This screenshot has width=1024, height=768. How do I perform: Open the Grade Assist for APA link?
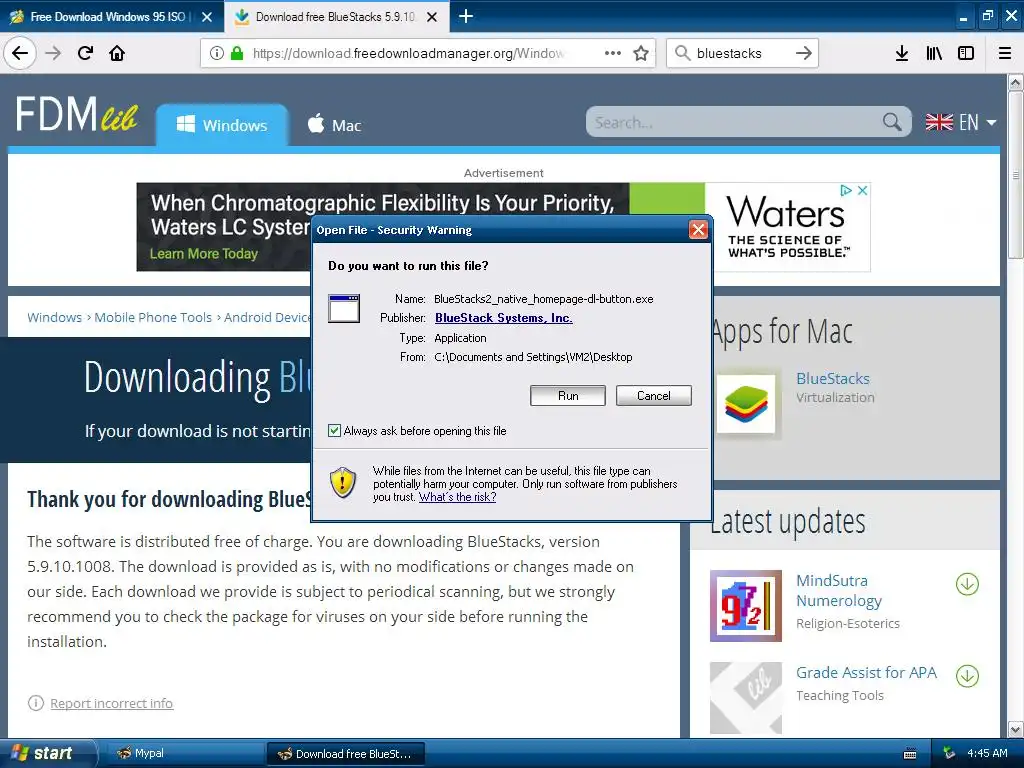click(866, 673)
